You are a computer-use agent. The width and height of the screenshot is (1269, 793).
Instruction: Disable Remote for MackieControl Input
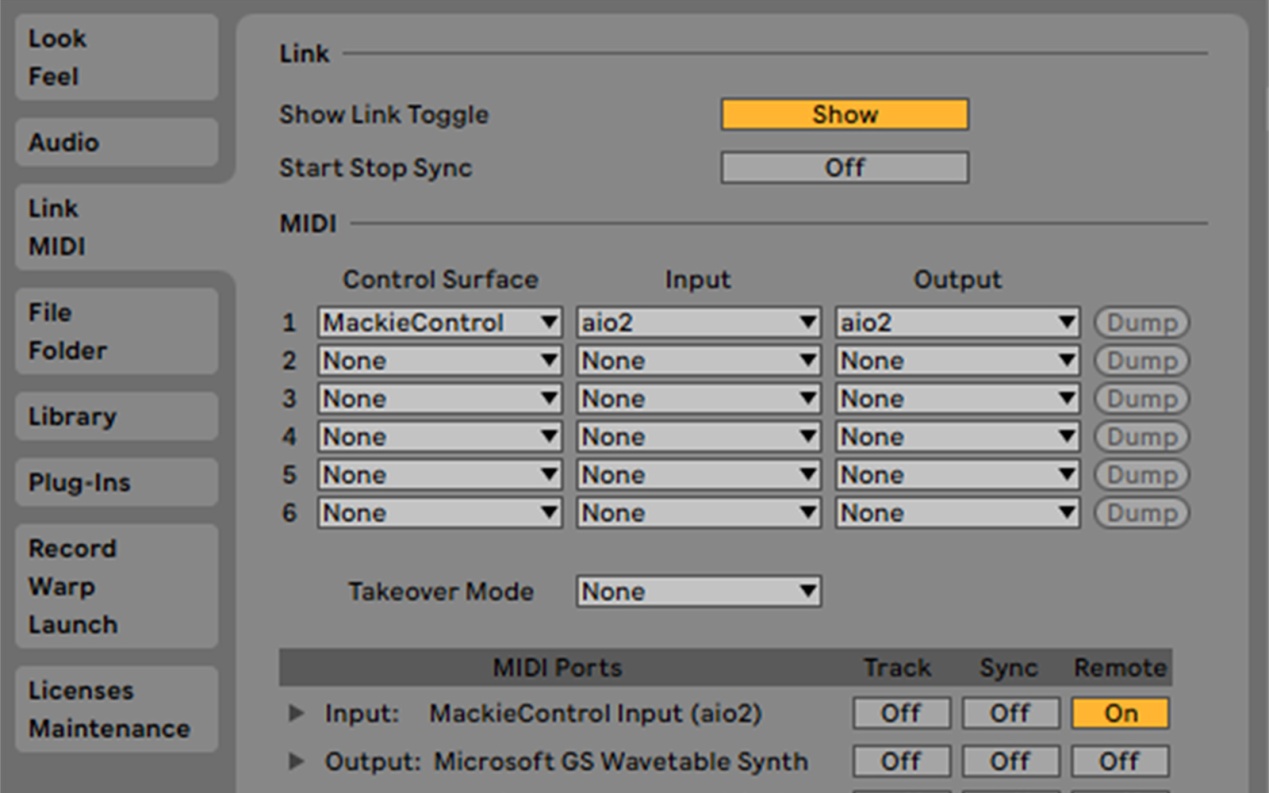[x=1120, y=713]
